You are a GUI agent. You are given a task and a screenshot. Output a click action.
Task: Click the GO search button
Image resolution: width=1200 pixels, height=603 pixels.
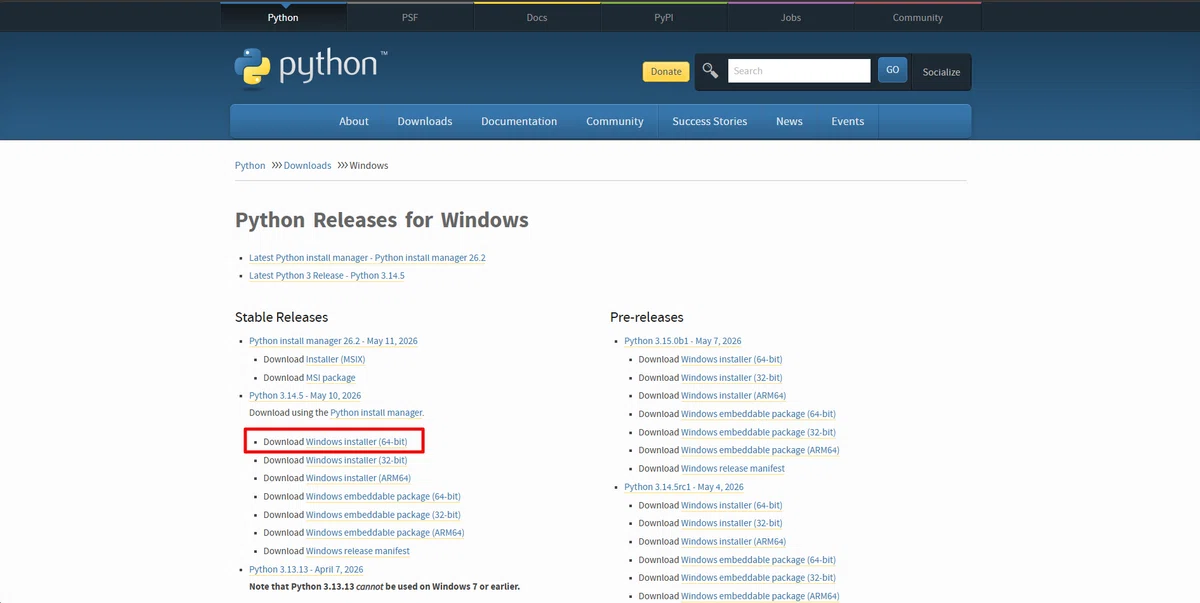tap(893, 70)
